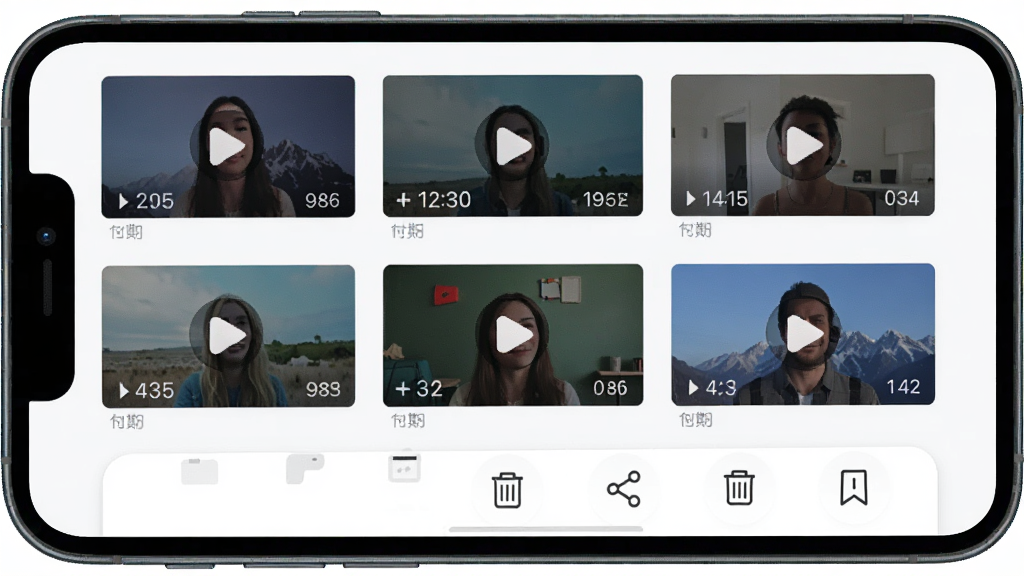Click the "32" duration text
The width and height of the screenshot is (1024, 576).
pos(430,389)
